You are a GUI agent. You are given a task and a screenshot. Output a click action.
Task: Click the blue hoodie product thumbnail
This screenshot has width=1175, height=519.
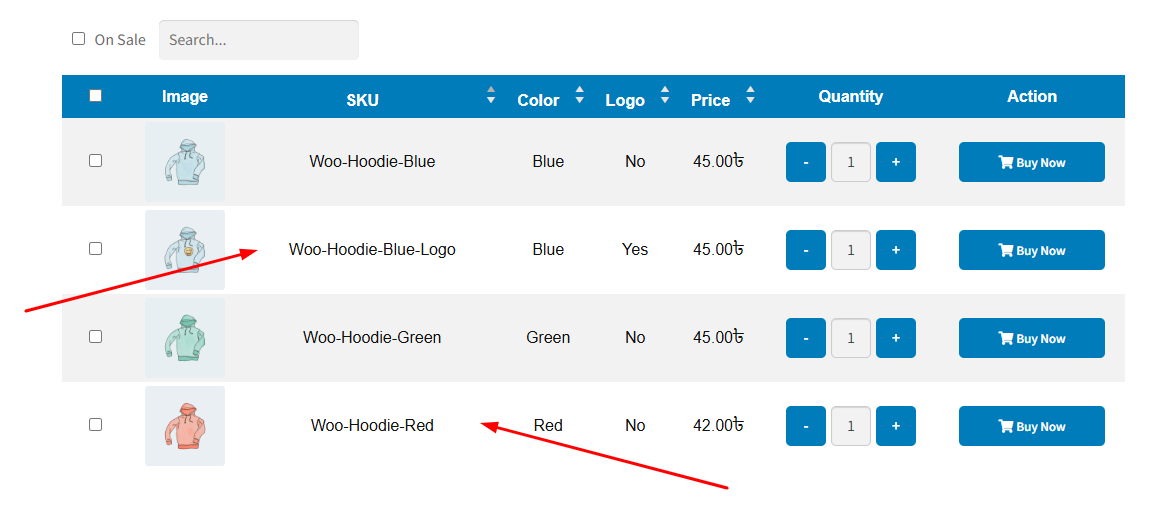pyautogui.click(x=184, y=162)
